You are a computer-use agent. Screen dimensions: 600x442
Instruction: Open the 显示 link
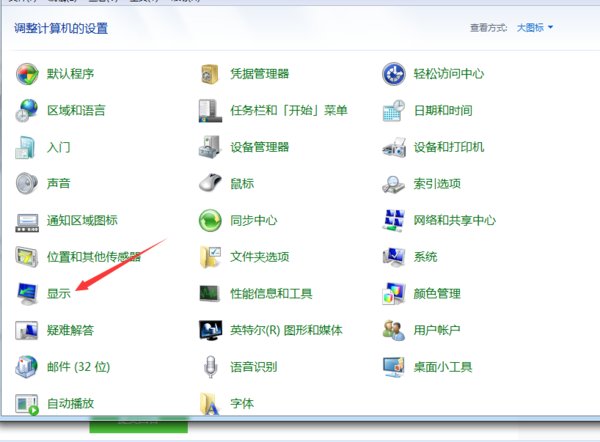[59, 294]
